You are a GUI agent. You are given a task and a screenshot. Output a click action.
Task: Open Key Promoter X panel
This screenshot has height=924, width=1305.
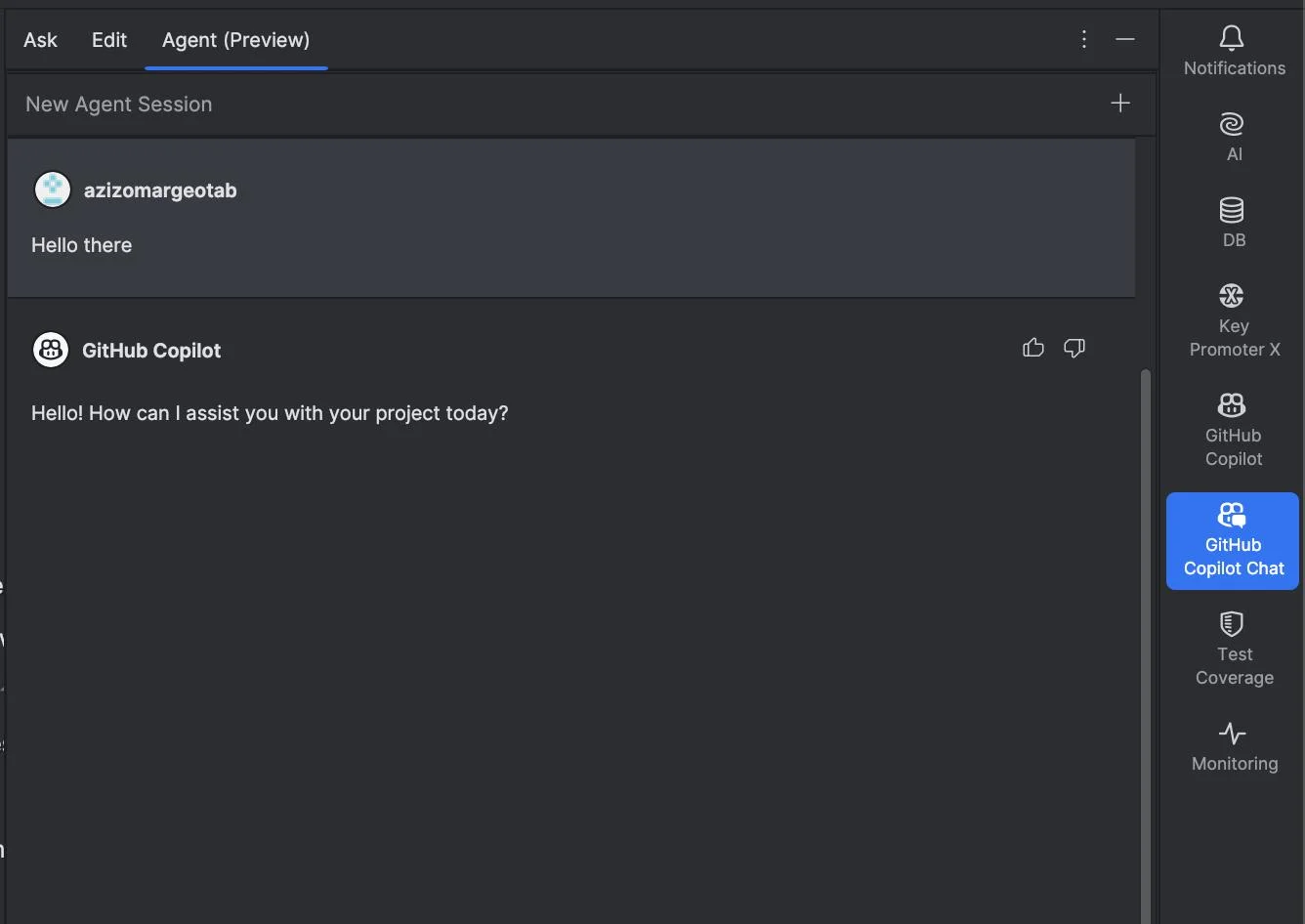(1234, 320)
